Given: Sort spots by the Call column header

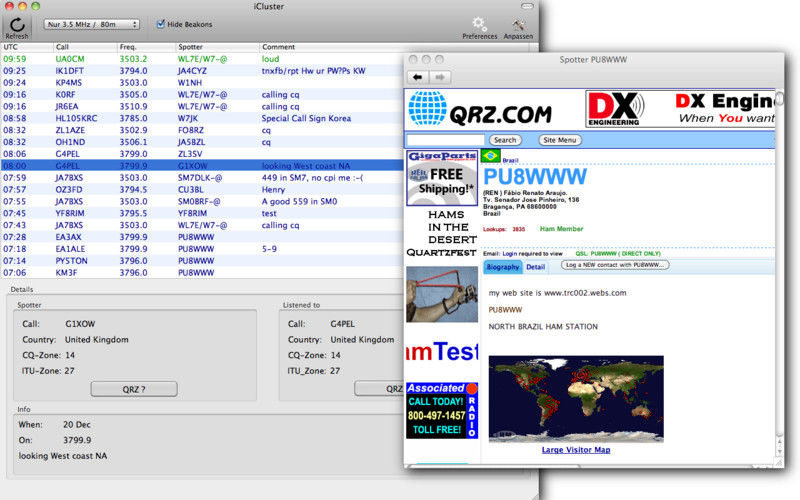Looking at the screenshot, I should (85, 47).
